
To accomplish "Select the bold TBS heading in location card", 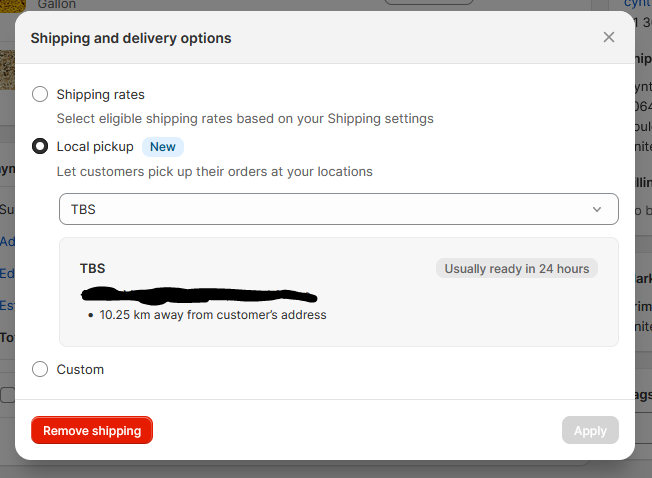I will click(92, 268).
